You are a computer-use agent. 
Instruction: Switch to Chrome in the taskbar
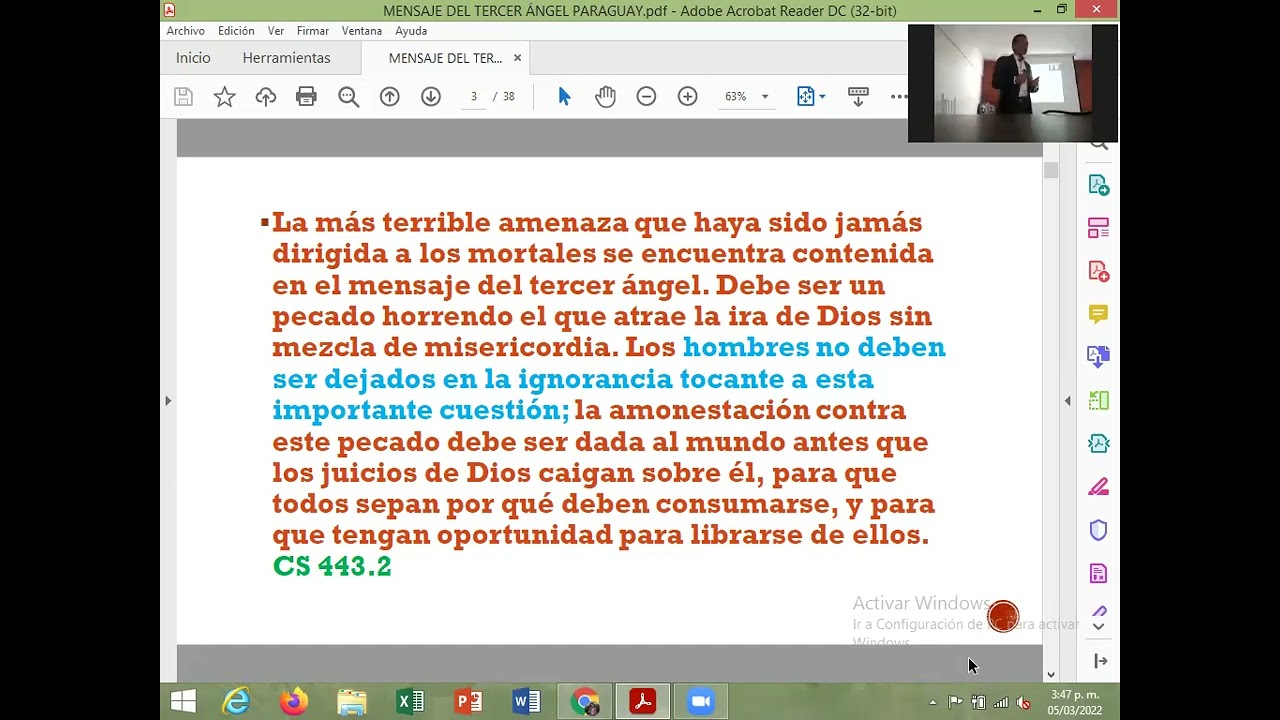pyautogui.click(x=585, y=702)
